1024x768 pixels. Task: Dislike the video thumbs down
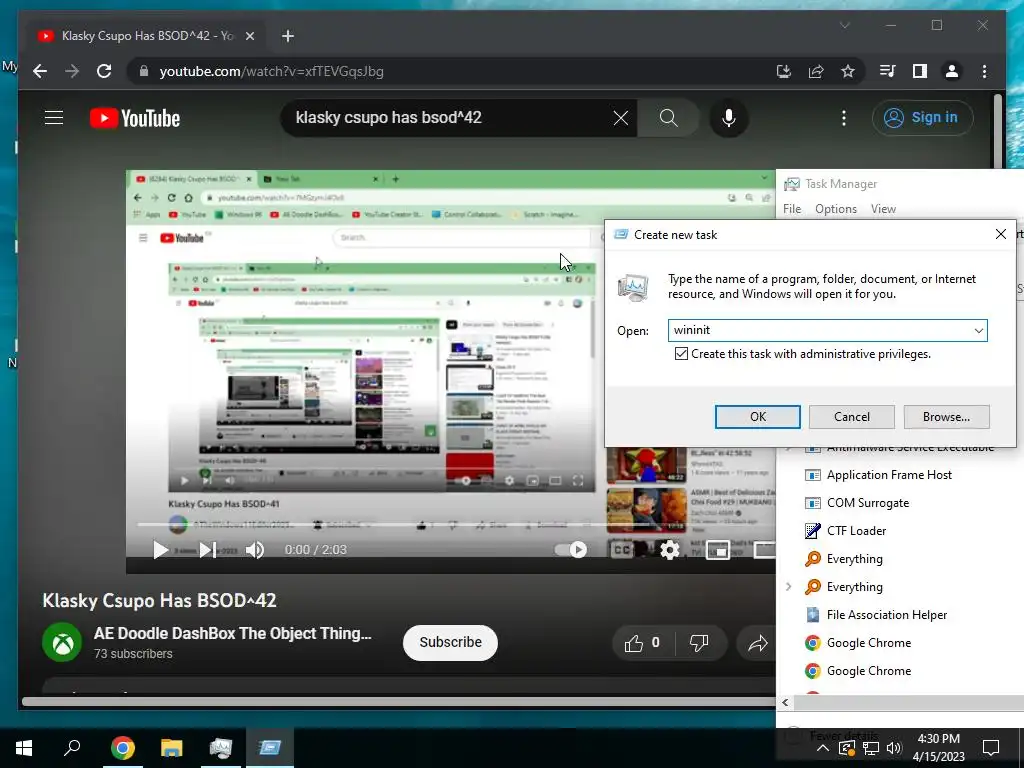coord(699,643)
